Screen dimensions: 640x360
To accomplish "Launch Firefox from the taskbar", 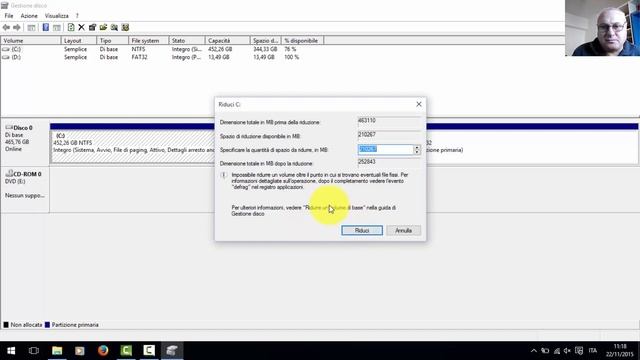I will click(103, 351).
